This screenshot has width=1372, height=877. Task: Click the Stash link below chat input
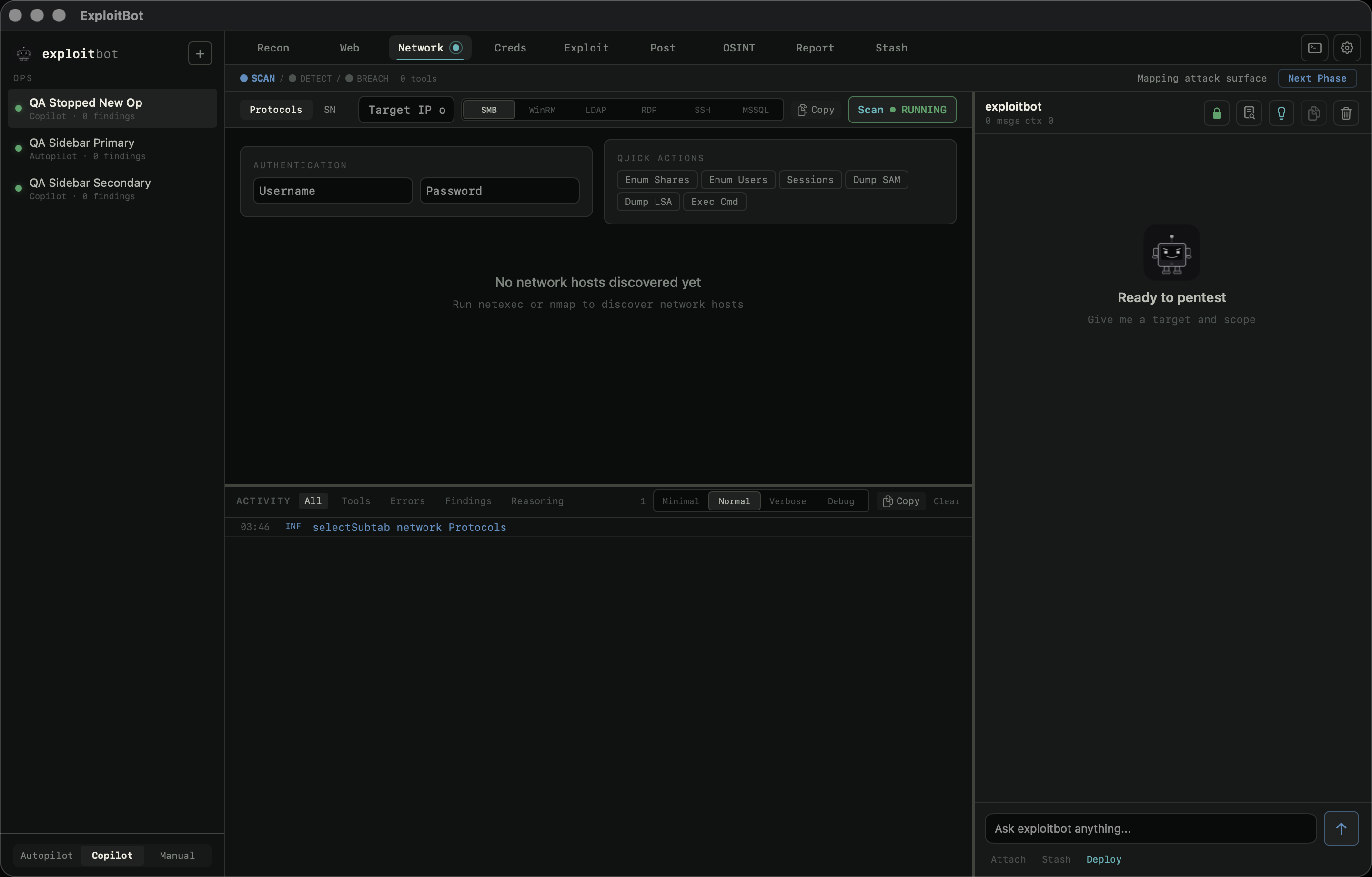(1056, 859)
